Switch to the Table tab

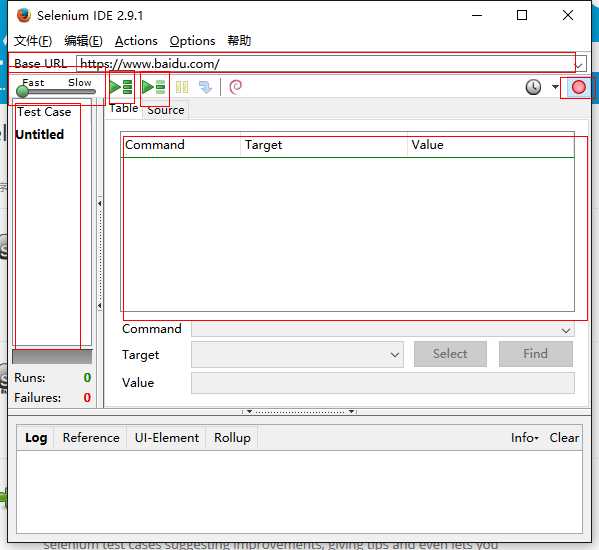[124, 108]
